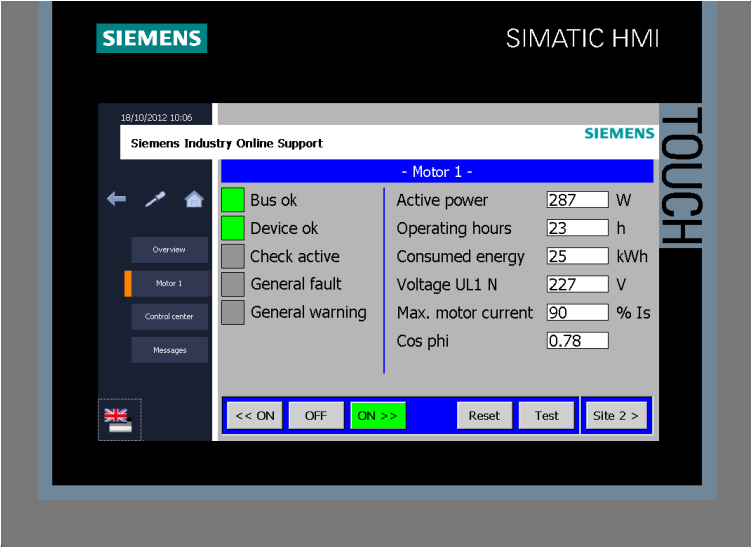Screen dimensions: 753x547
Task: Click the Reset button
Action: (485, 415)
